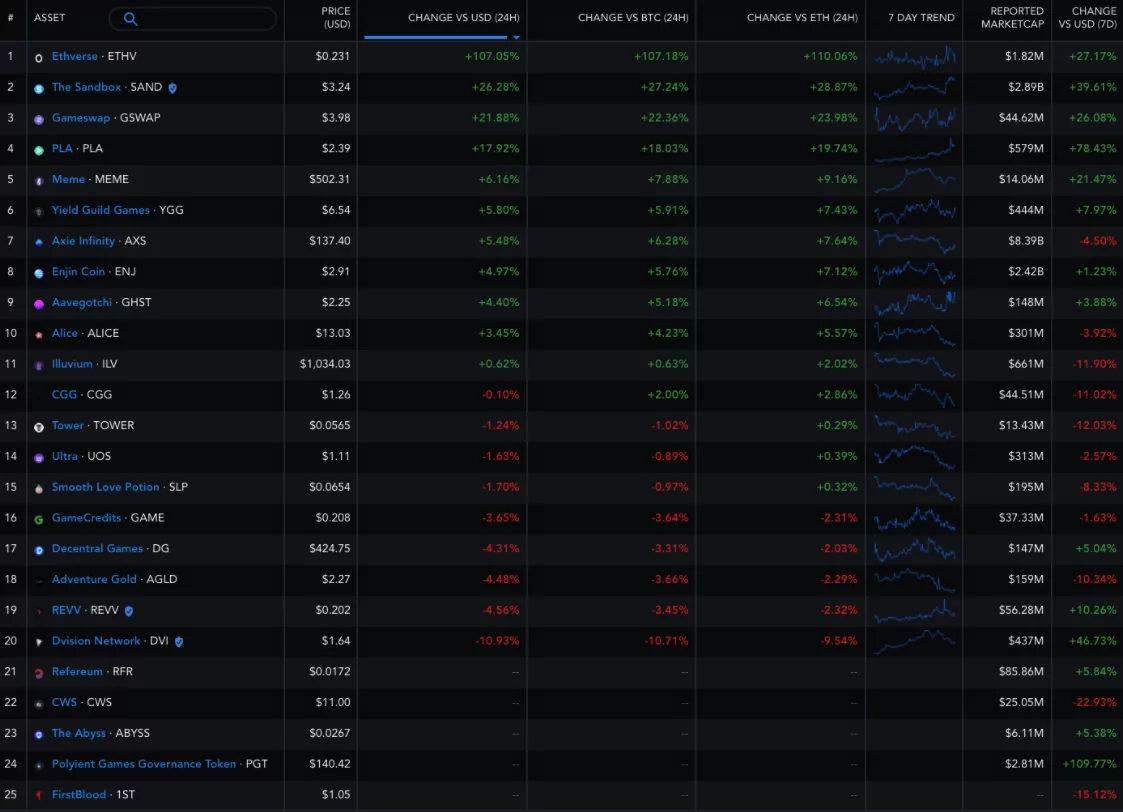
Task: Click the Ethverse coin logo
Action: [x=39, y=58]
